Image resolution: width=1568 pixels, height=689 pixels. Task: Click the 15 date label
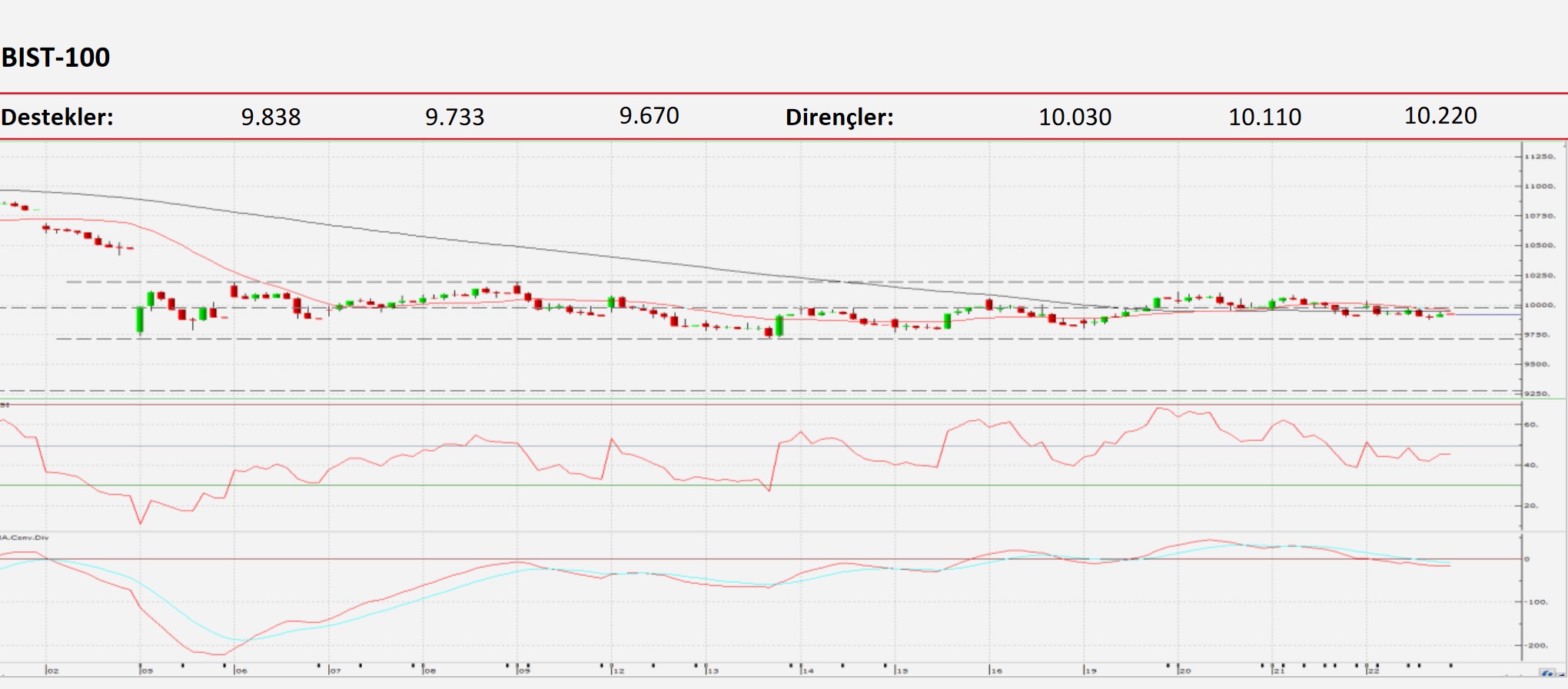tap(902, 671)
